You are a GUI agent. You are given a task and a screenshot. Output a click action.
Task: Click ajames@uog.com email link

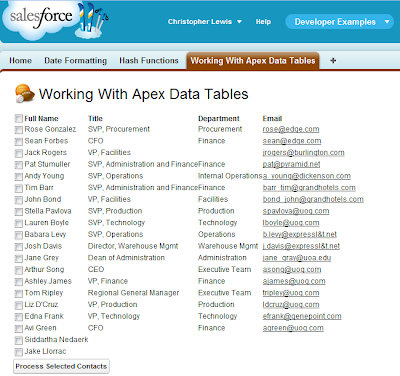point(294,281)
